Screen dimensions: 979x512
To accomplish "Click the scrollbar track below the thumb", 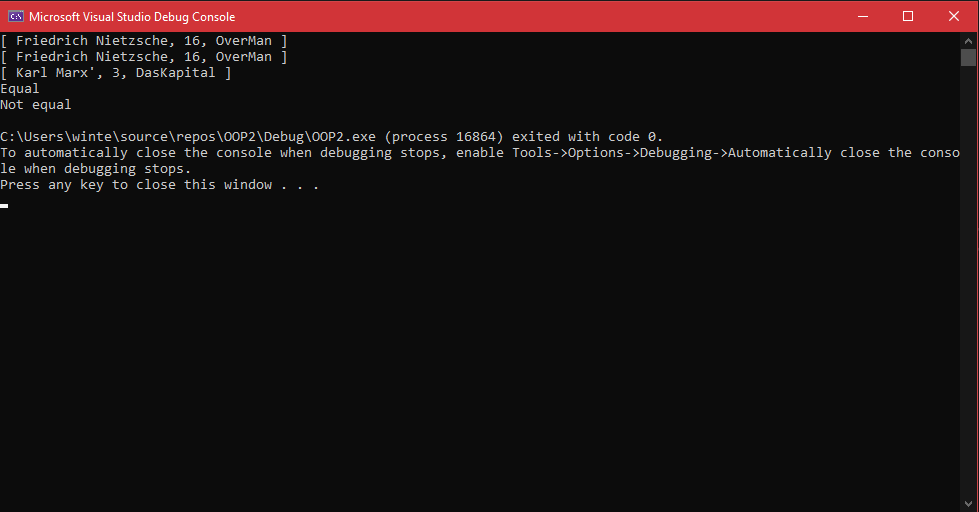I will click(968, 281).
